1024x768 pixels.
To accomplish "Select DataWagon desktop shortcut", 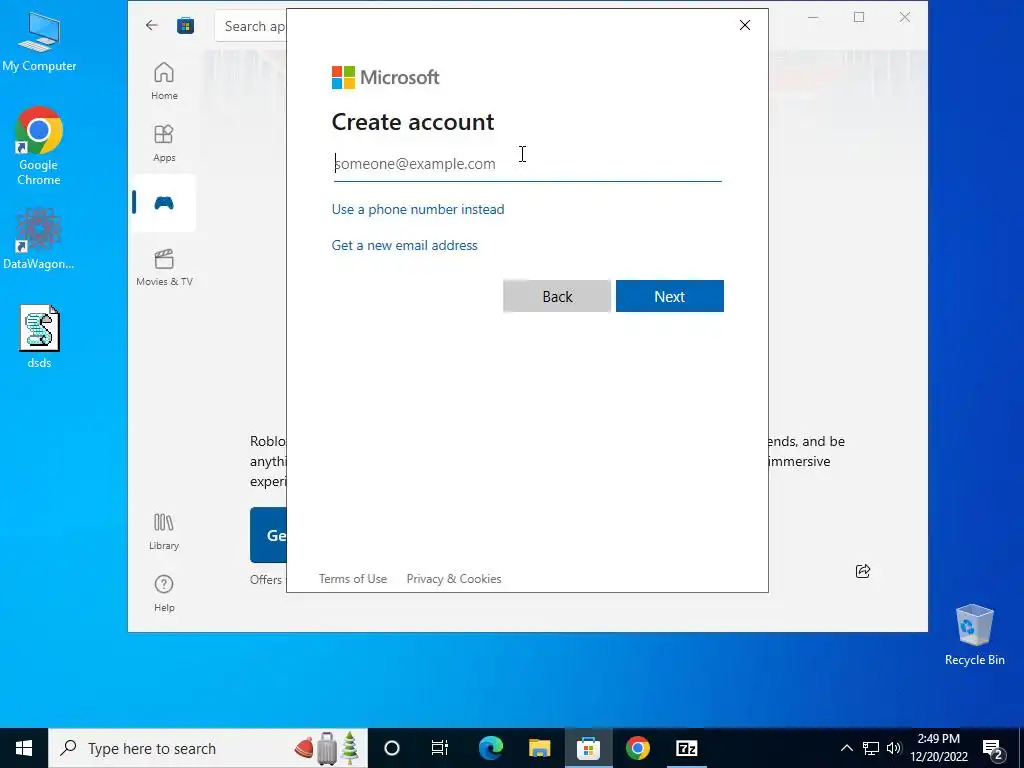I will click(x=39, y=238).
